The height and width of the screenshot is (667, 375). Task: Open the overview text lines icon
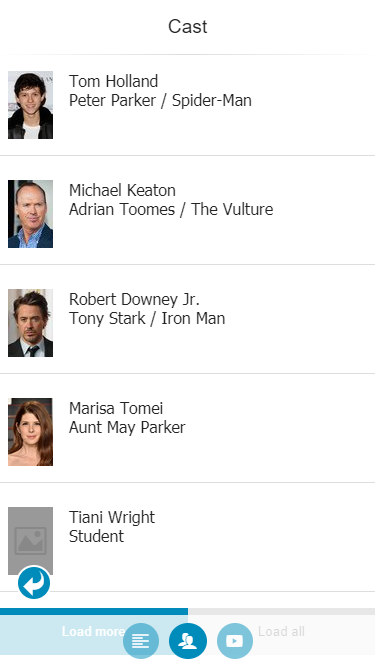(x=141, y=641)
